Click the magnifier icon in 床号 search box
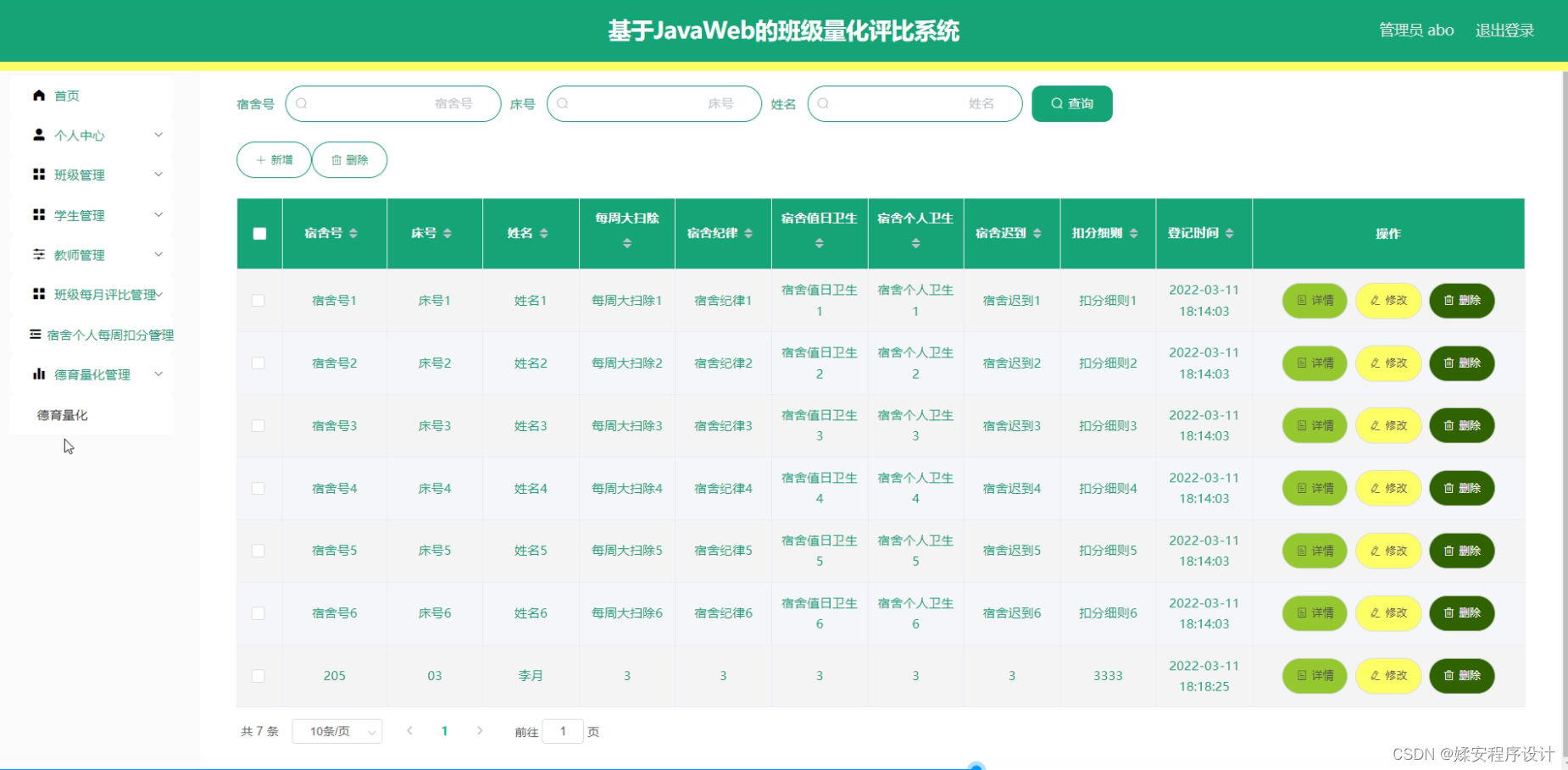Image resolution: width=1568 pixels, height=770 pixels. pyautogui.click(x=562, y=103)
